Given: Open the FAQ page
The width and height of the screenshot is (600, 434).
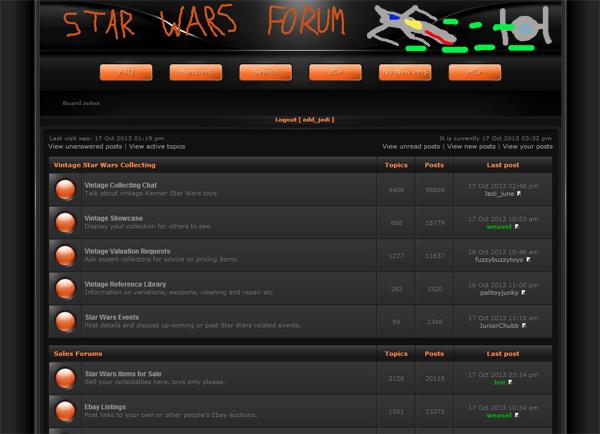Looking at the screenshot, I should click(126, 72).
